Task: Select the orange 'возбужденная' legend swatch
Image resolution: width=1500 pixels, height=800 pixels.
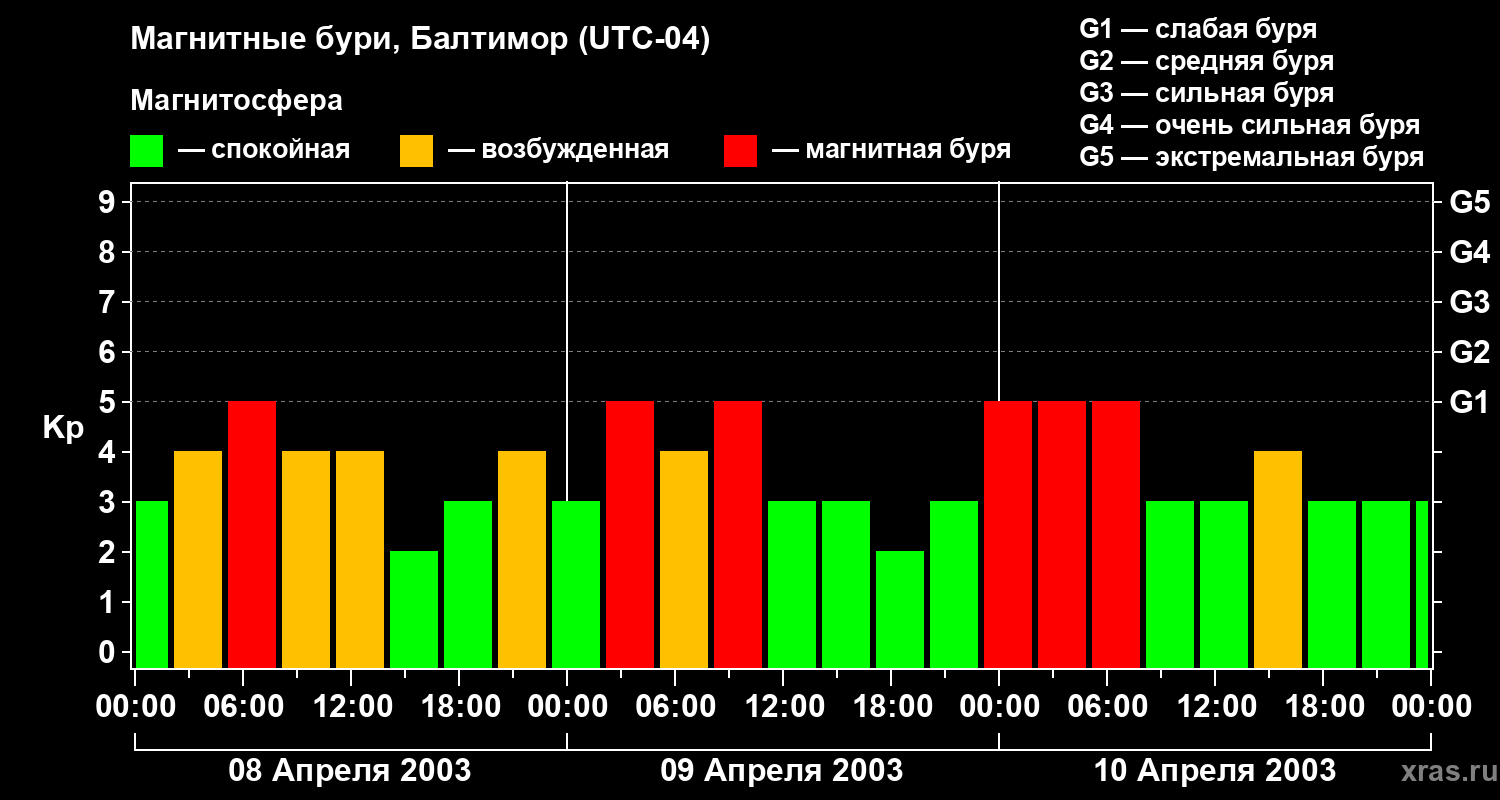Action: tap(417, 151)
